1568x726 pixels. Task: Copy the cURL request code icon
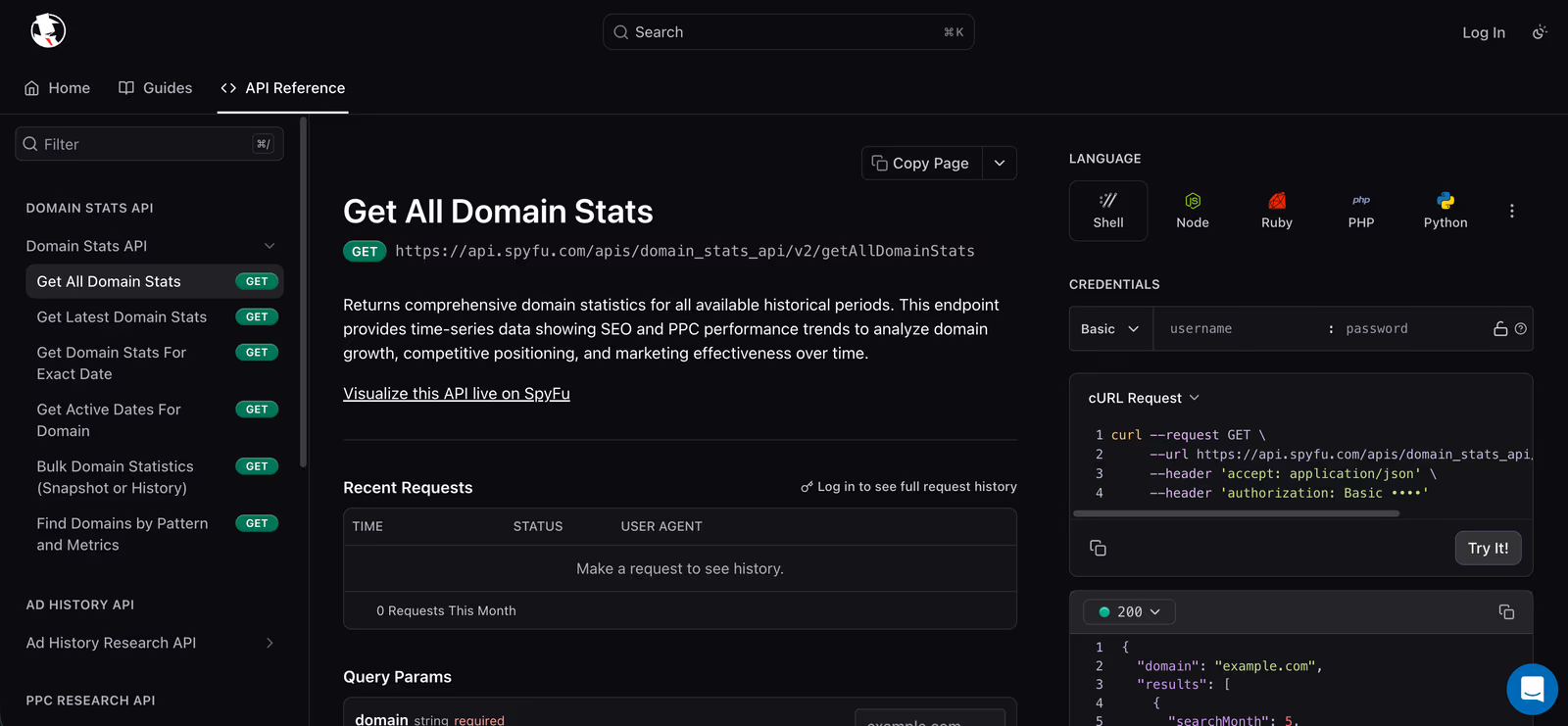click(x=1098, y=548)
